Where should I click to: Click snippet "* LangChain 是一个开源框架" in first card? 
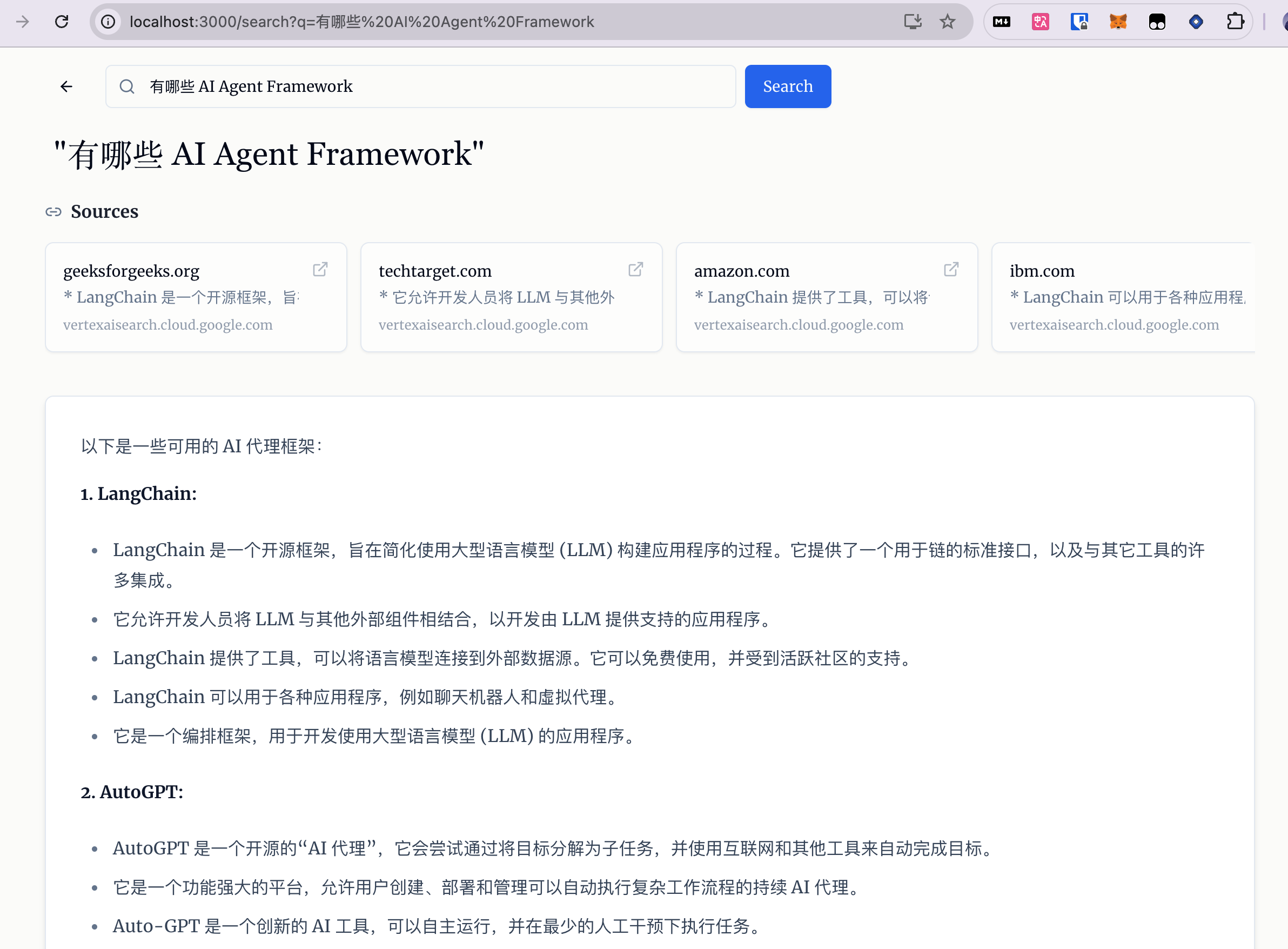182,297
